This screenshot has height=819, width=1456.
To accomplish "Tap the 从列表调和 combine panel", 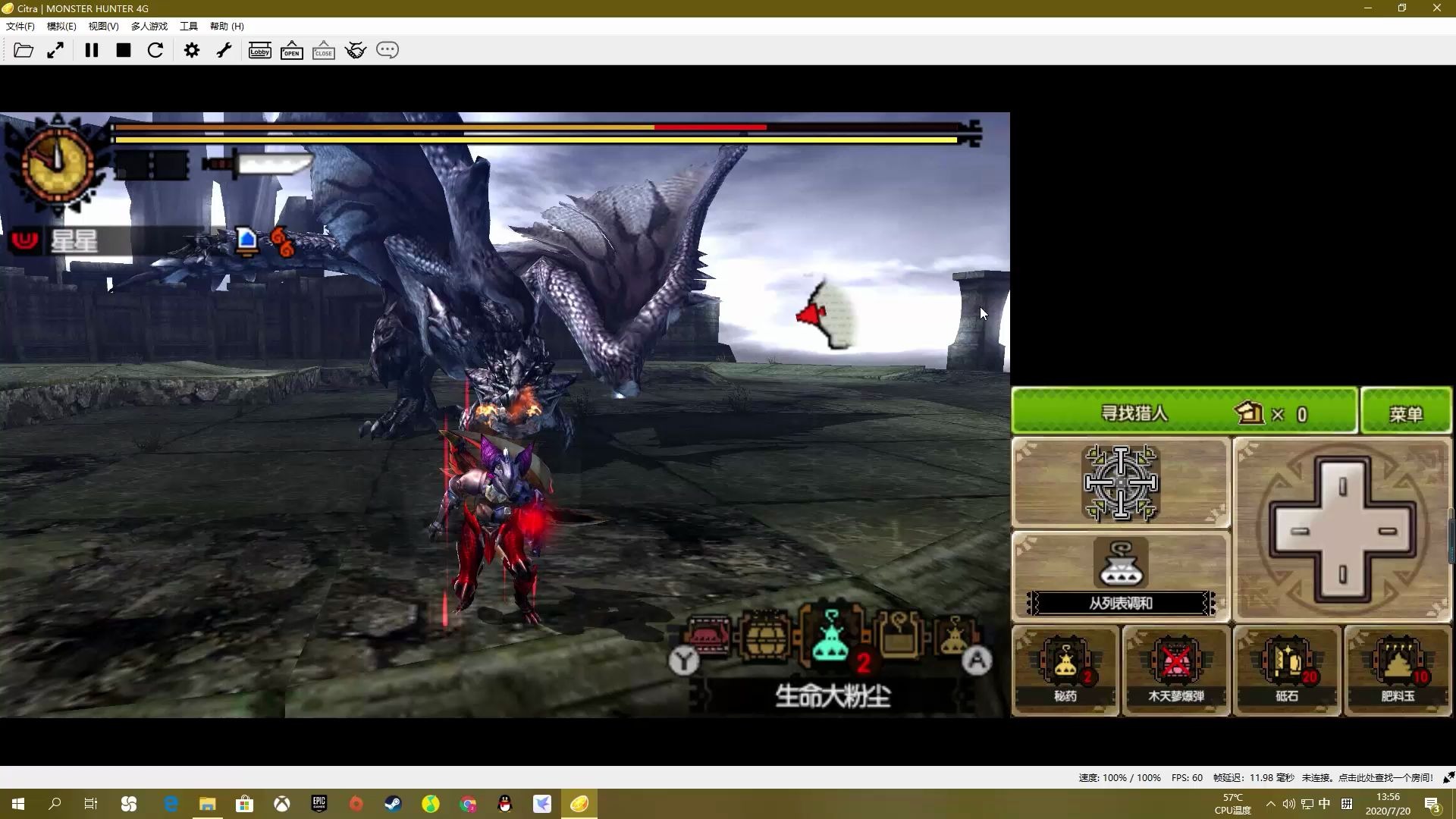I will [1121, 577].
